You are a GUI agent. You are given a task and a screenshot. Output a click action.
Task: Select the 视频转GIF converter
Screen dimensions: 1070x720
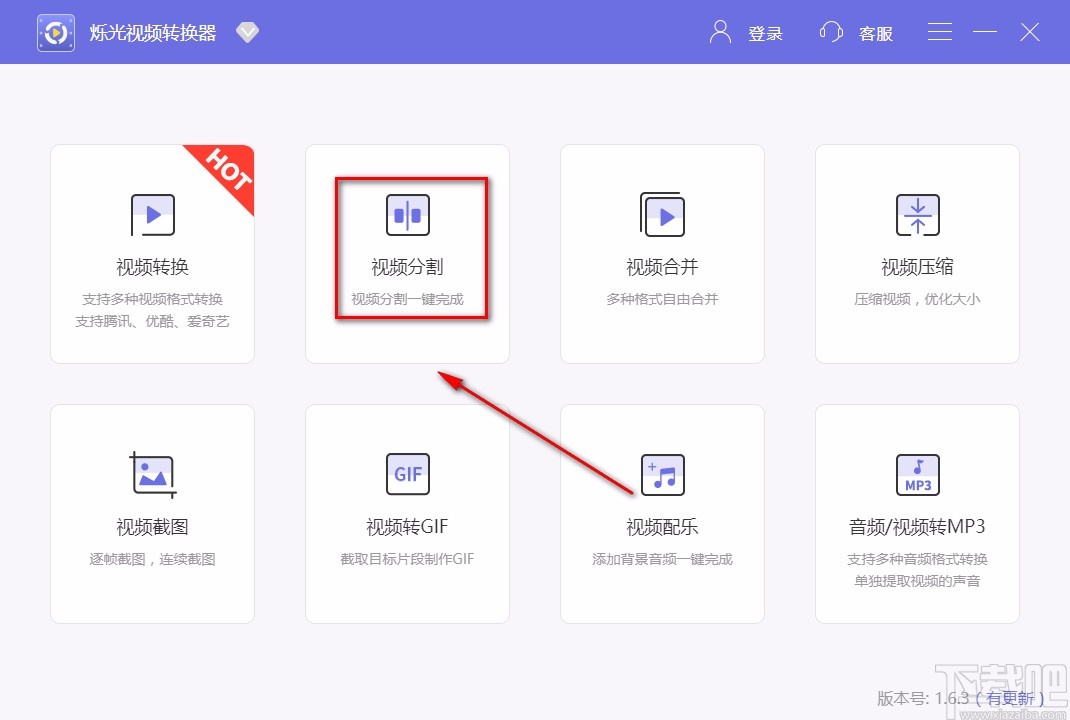point(407,513)
